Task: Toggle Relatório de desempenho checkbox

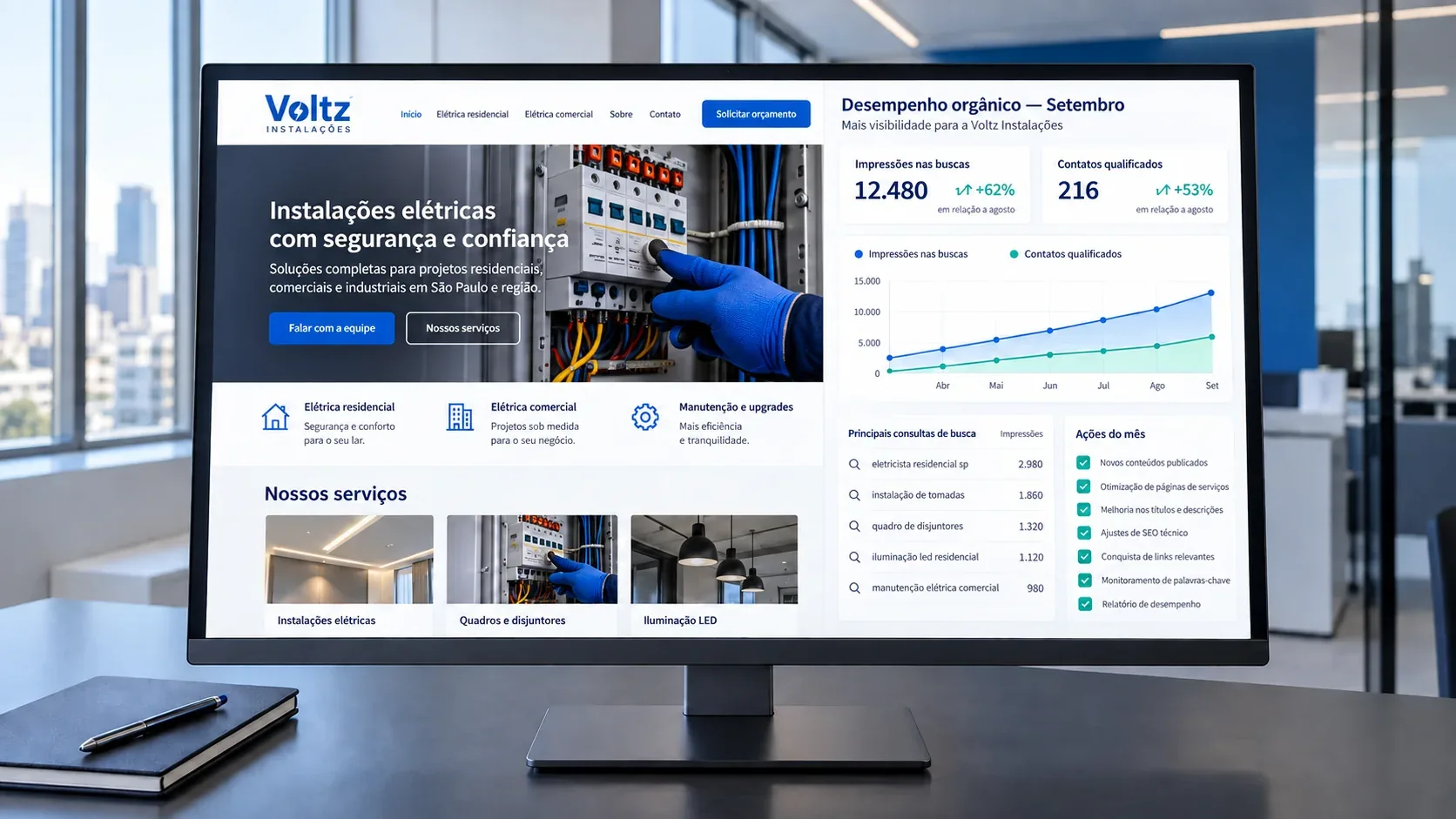Action: click(x=1085, y=604)
